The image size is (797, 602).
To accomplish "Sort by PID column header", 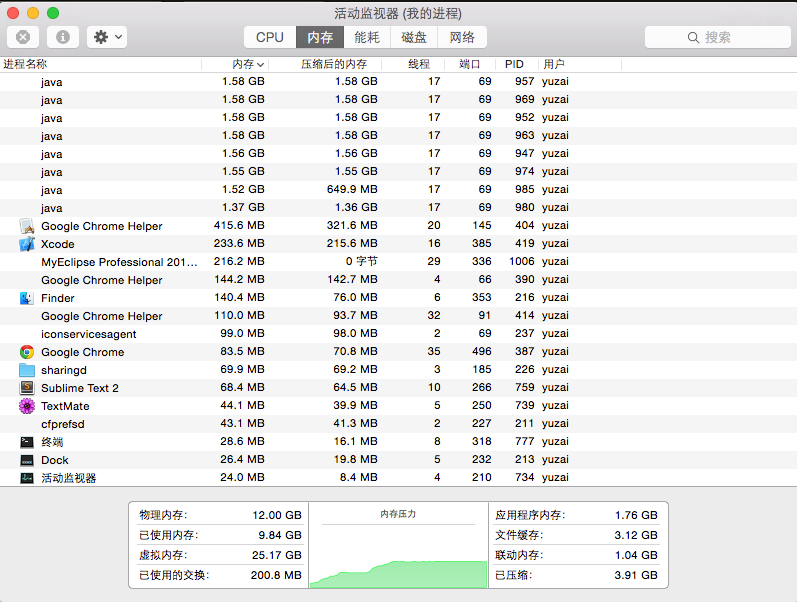I will 516,64.
